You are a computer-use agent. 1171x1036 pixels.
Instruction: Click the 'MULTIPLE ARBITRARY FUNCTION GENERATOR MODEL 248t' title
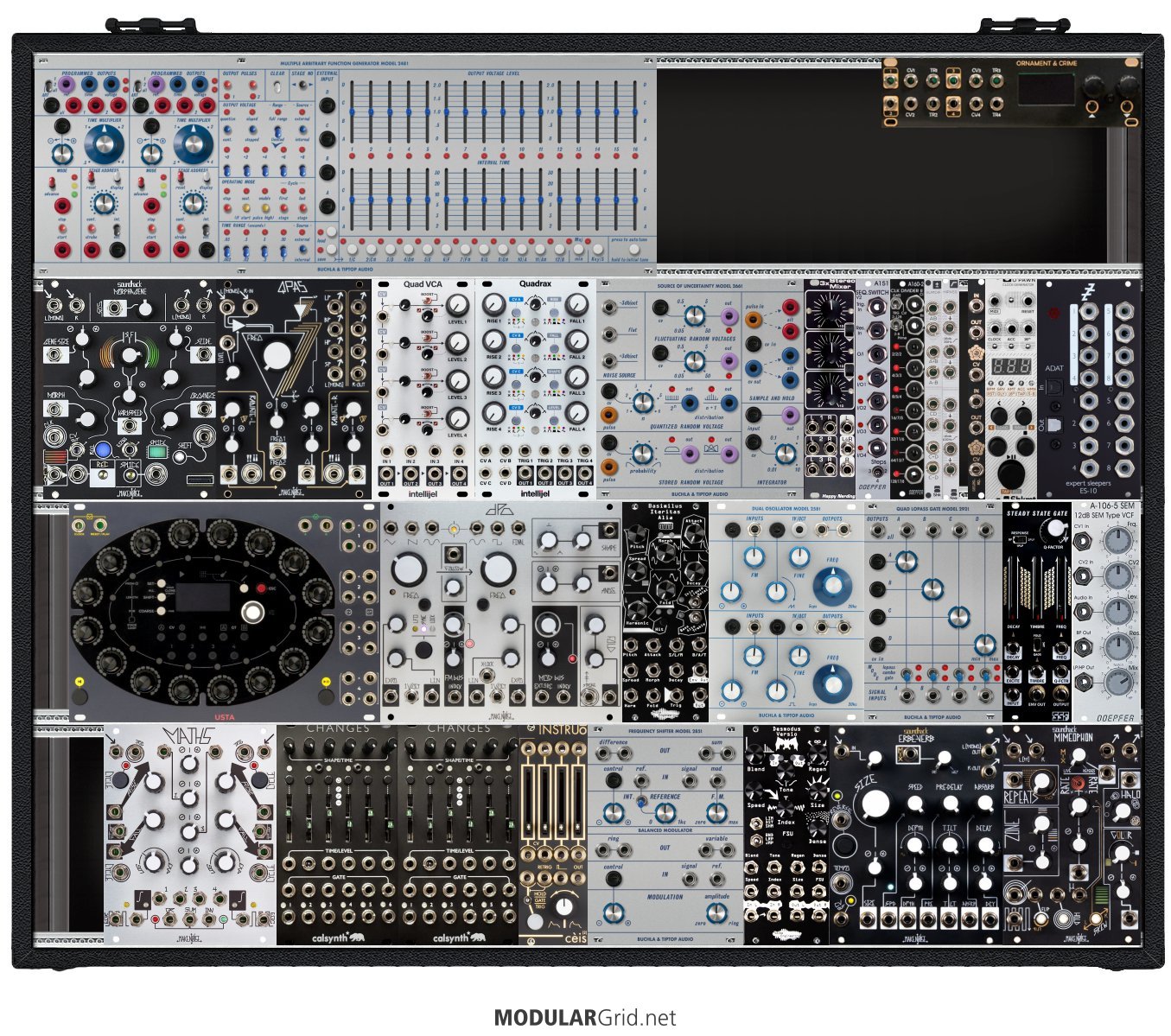tap(345, 64)
